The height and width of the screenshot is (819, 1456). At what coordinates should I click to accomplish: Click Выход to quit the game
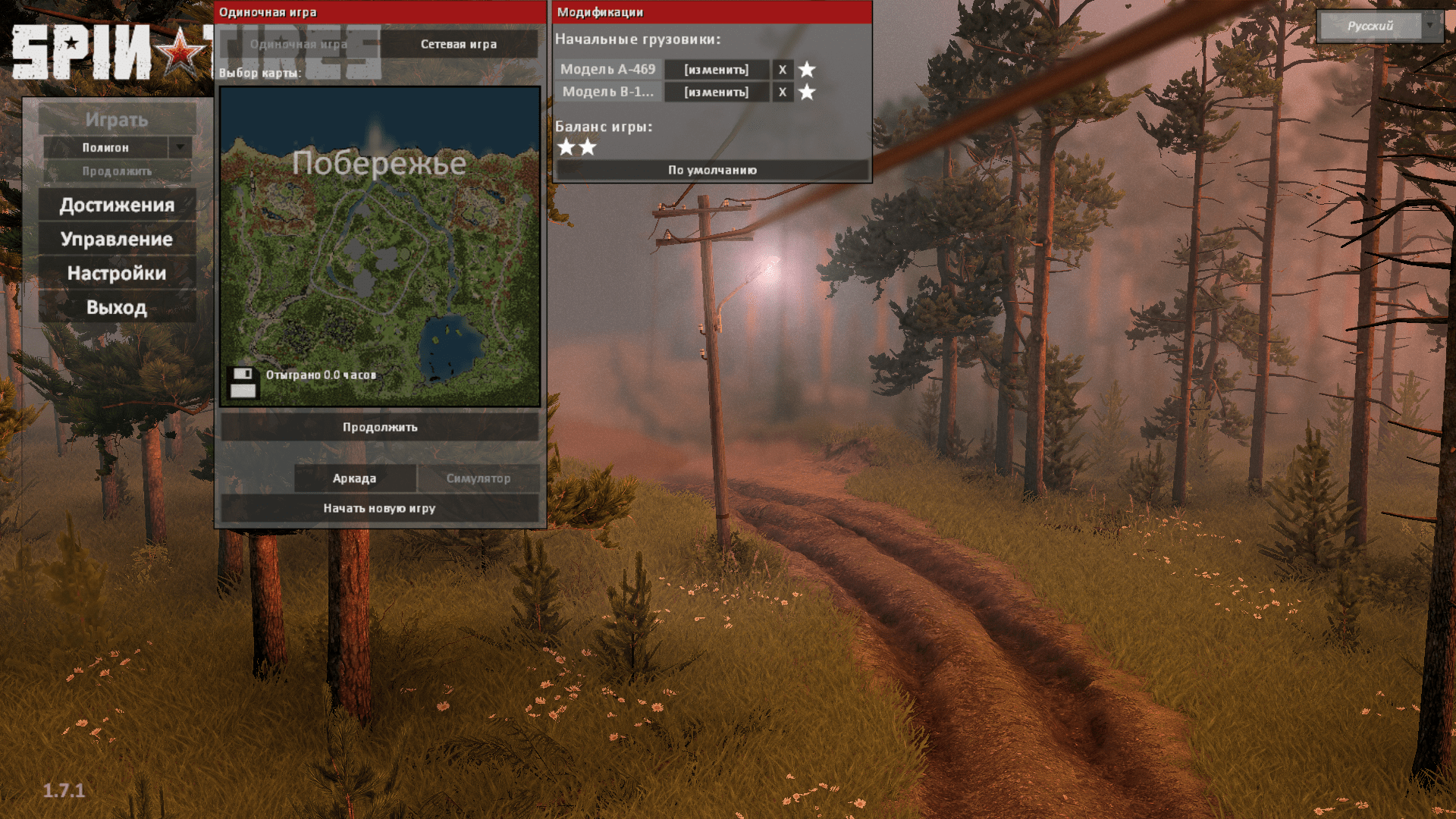[x=117, y=307]
